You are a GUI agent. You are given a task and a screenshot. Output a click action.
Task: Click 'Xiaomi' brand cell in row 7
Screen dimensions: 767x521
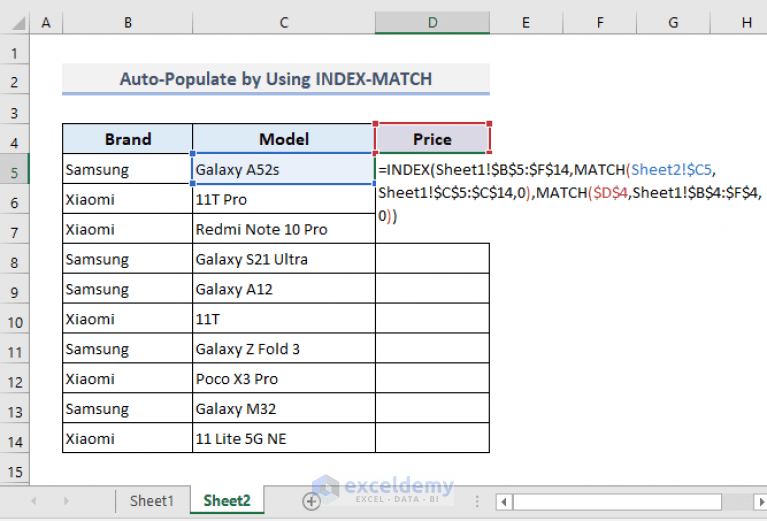[x=128, y=229]
